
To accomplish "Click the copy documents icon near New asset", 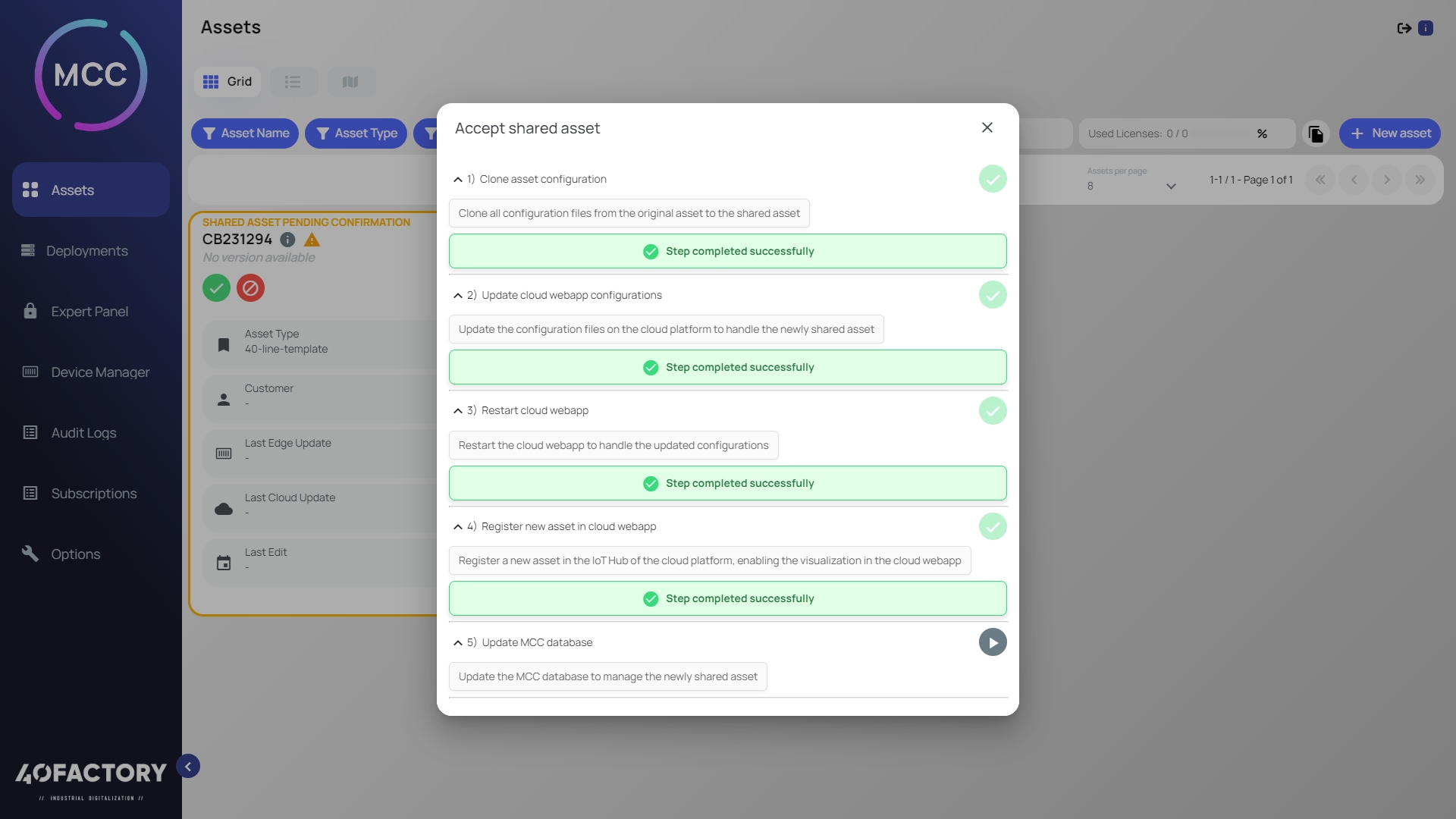I will click(1316, 133).
